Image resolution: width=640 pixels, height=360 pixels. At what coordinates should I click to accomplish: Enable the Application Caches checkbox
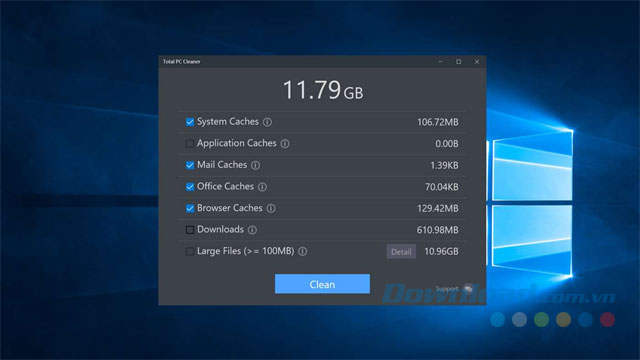coord(190,144)
